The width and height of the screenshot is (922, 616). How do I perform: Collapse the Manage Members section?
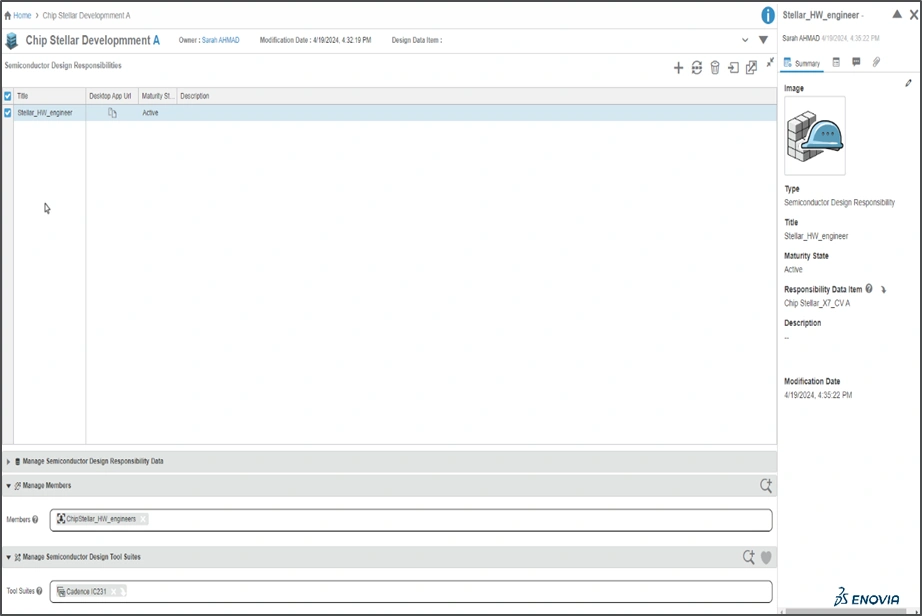[8, 486]
